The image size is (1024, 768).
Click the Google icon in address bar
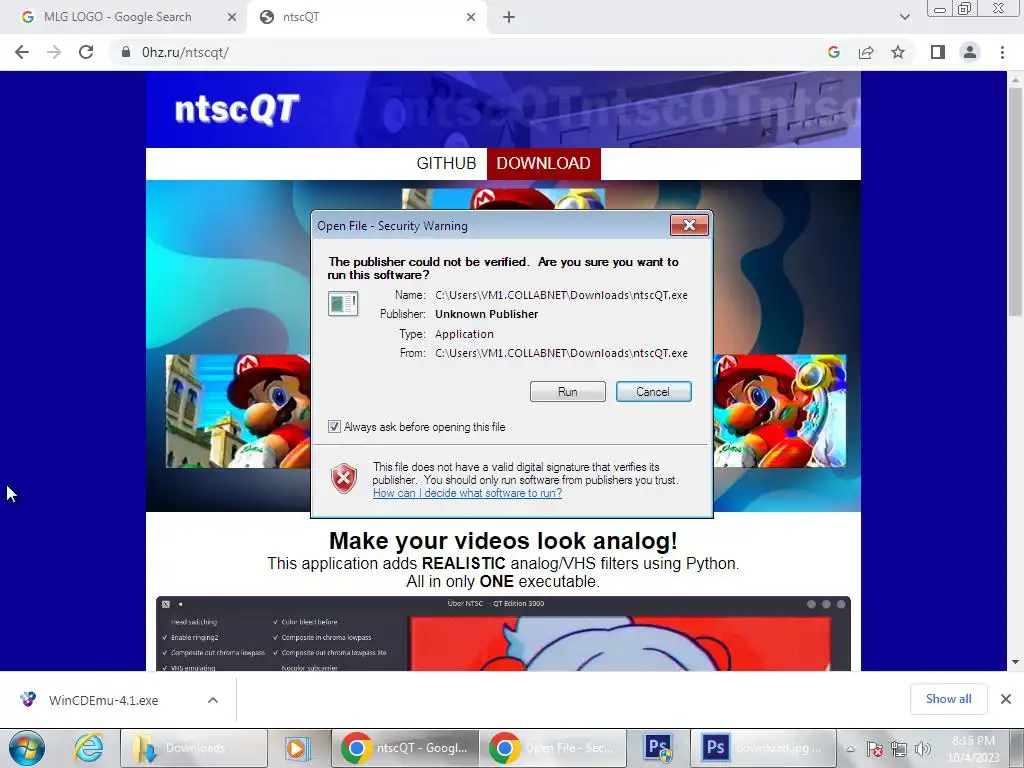833,52
